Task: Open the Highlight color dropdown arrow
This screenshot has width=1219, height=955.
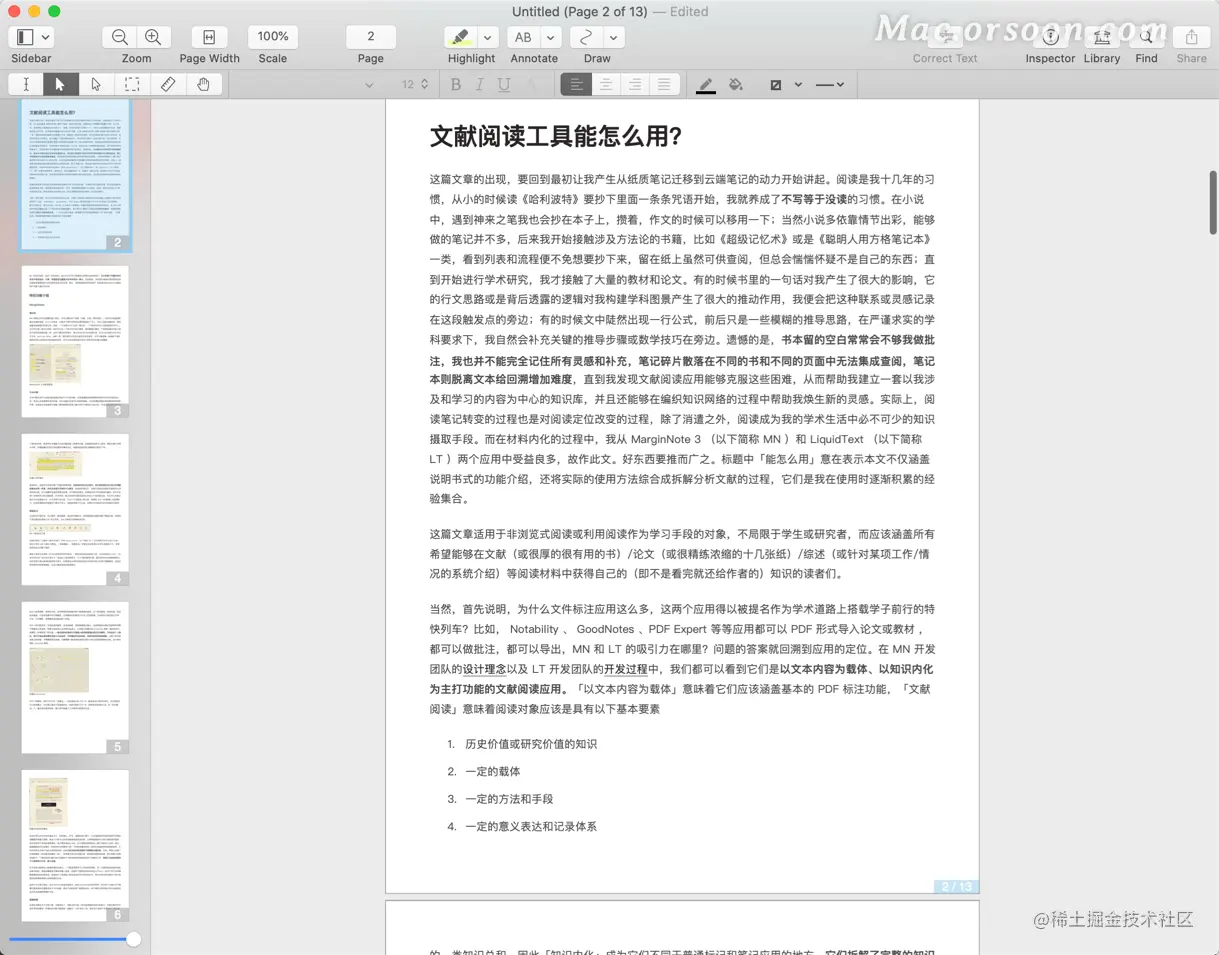Action: click(487, 37)
